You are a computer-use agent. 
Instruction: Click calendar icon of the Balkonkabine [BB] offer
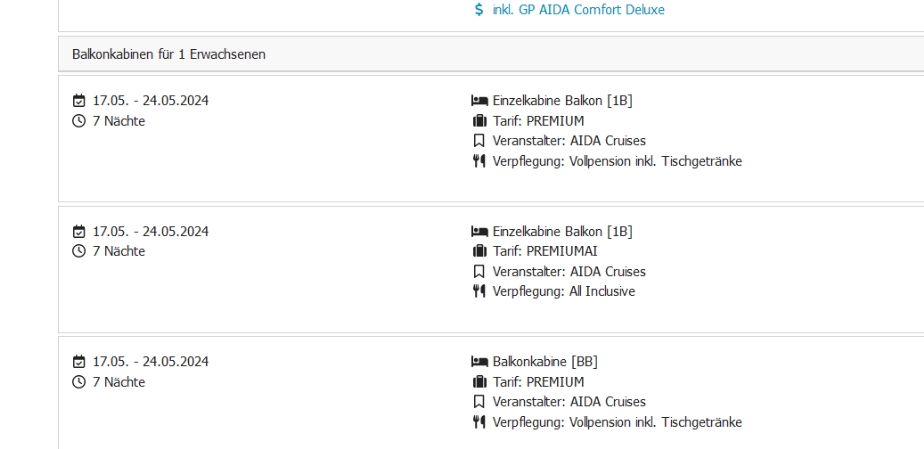[x=78, y=362]
